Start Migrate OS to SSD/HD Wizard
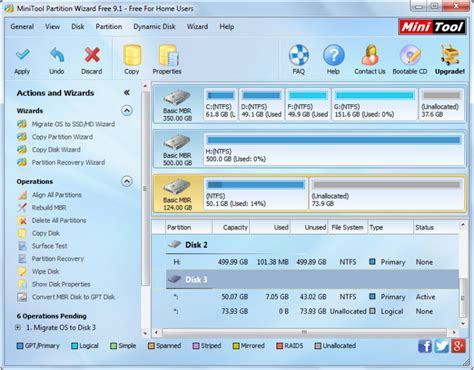This screenshot has height=370, width=474. 73,124
